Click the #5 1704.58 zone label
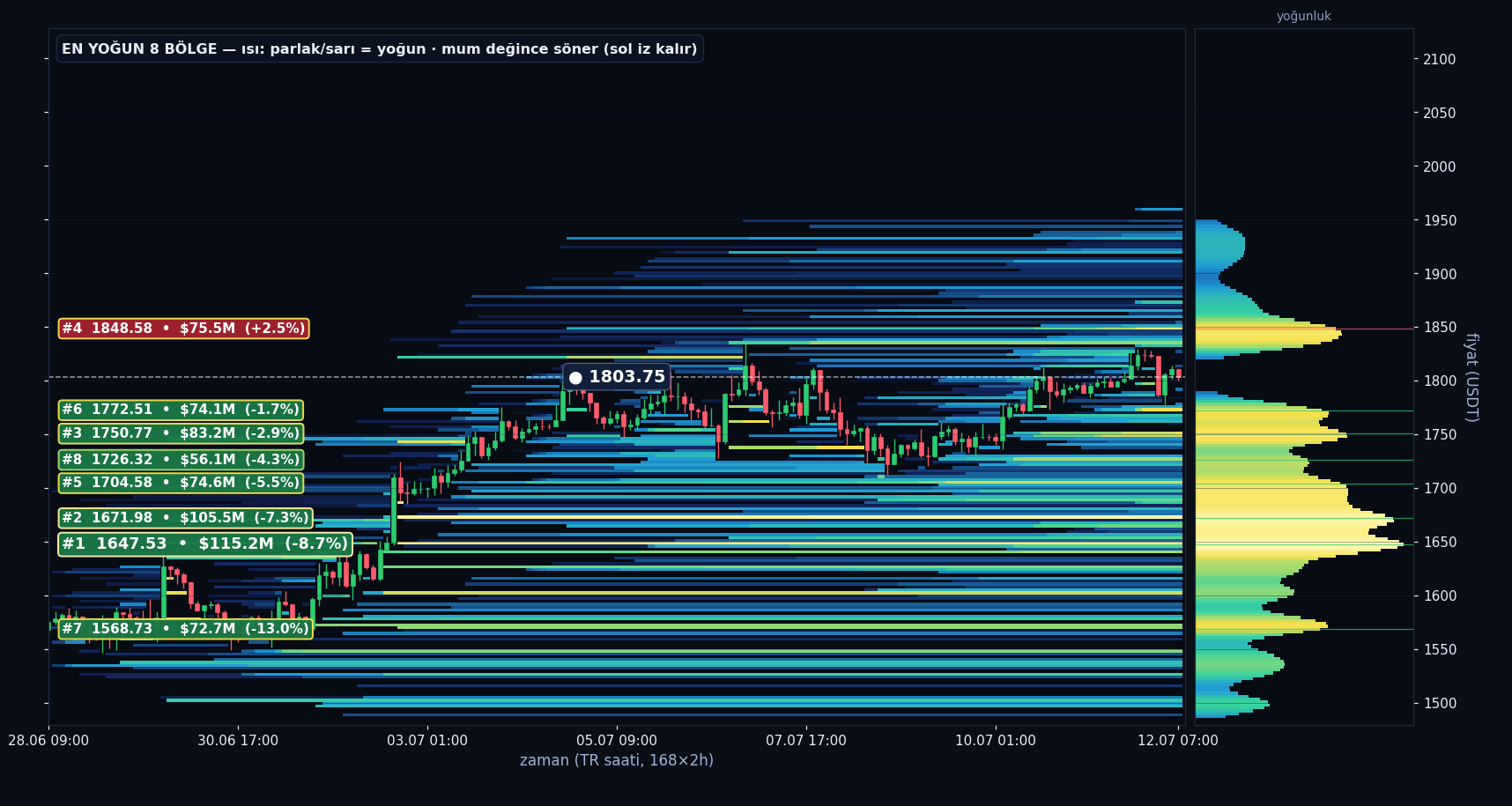This screenshot has width=1512, height=806. pos(181,483)
